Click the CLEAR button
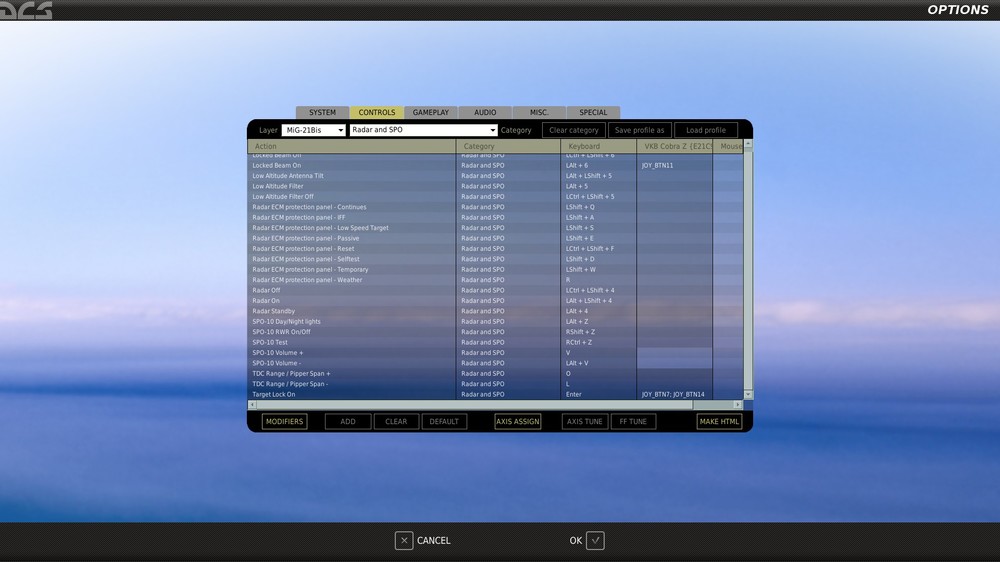Viewport: 1000px width, 562px height. (396, 422)
